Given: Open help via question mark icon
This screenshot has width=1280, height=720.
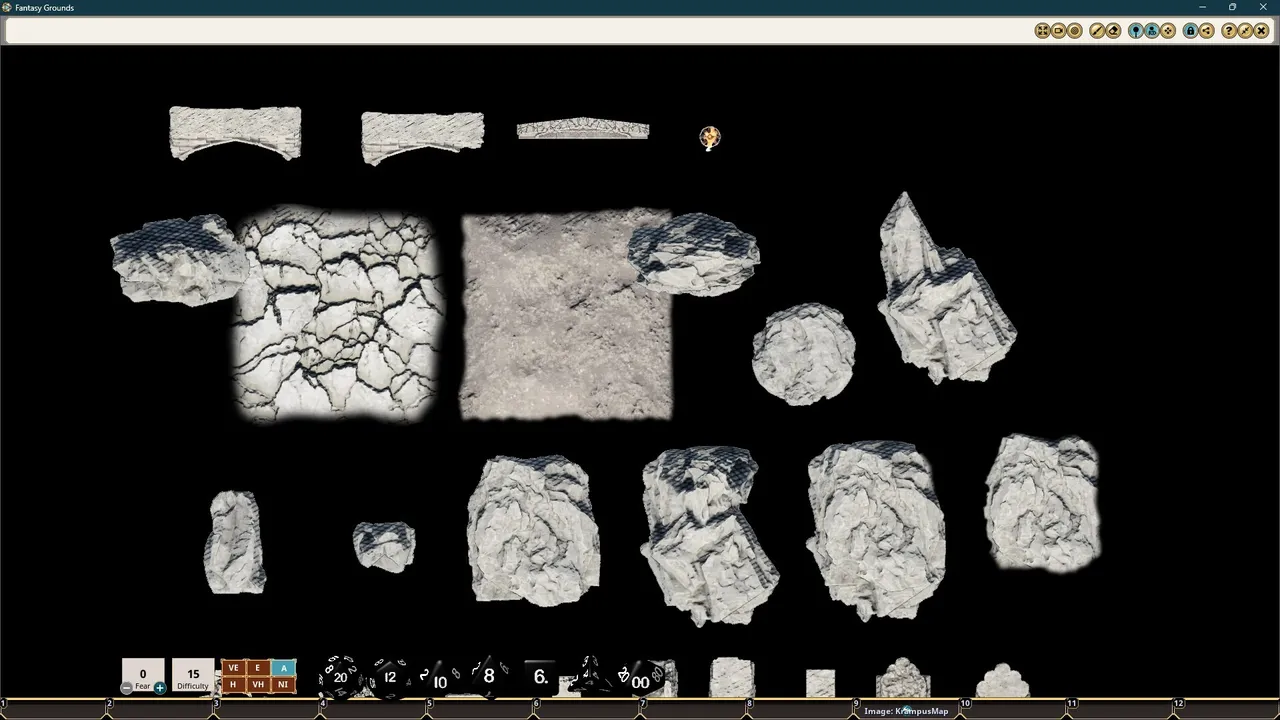Looking at the screenshot, I should point(1229,31).
